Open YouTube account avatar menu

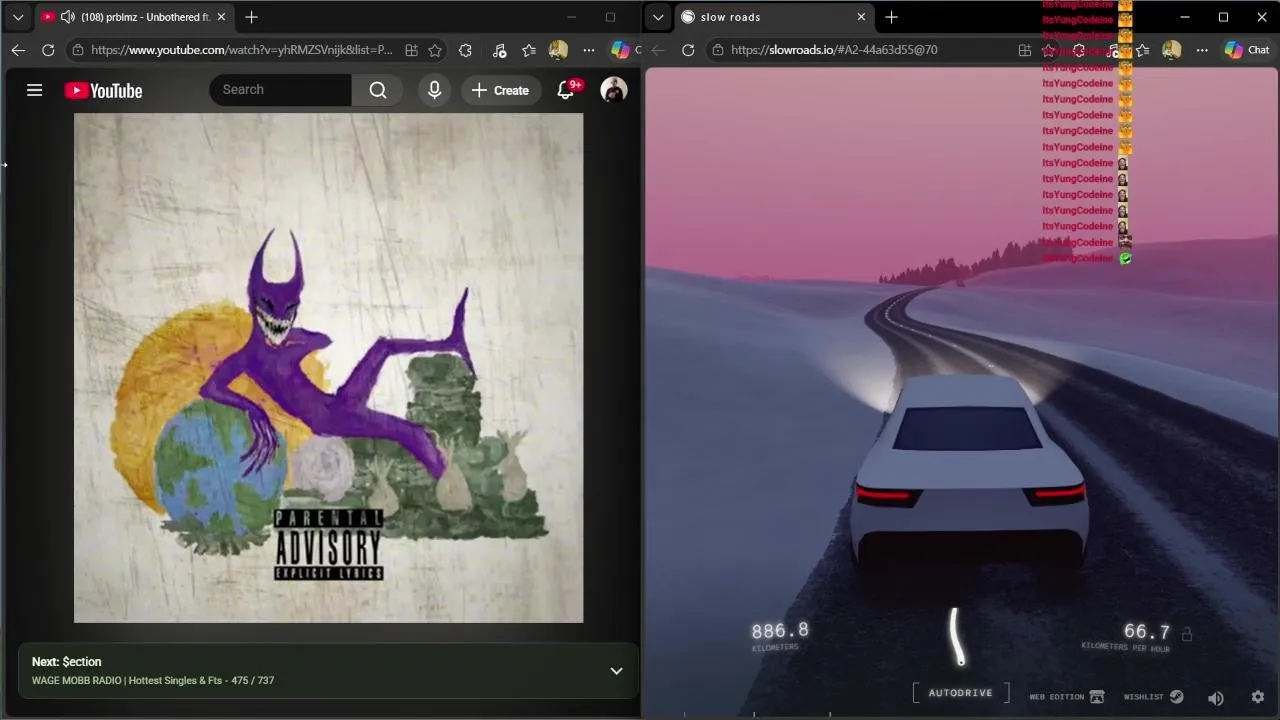tap(614, 90)
